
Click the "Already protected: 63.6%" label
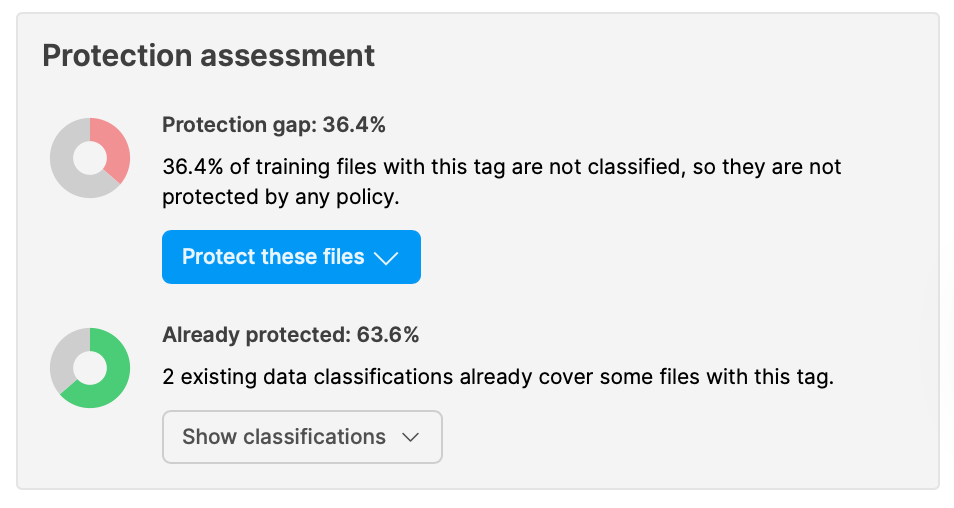click(290, 335)
